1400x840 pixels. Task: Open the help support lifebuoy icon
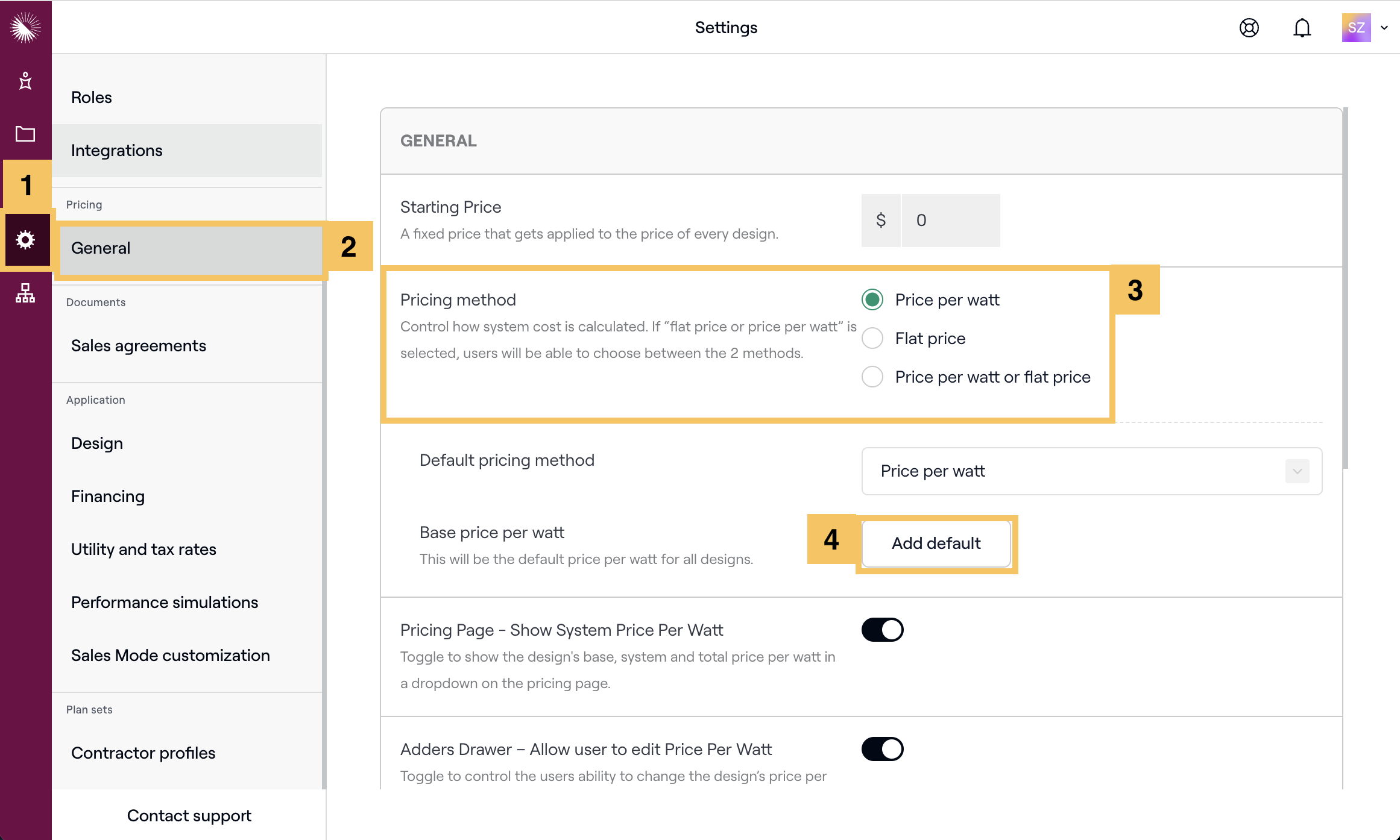pos(1249,28)
